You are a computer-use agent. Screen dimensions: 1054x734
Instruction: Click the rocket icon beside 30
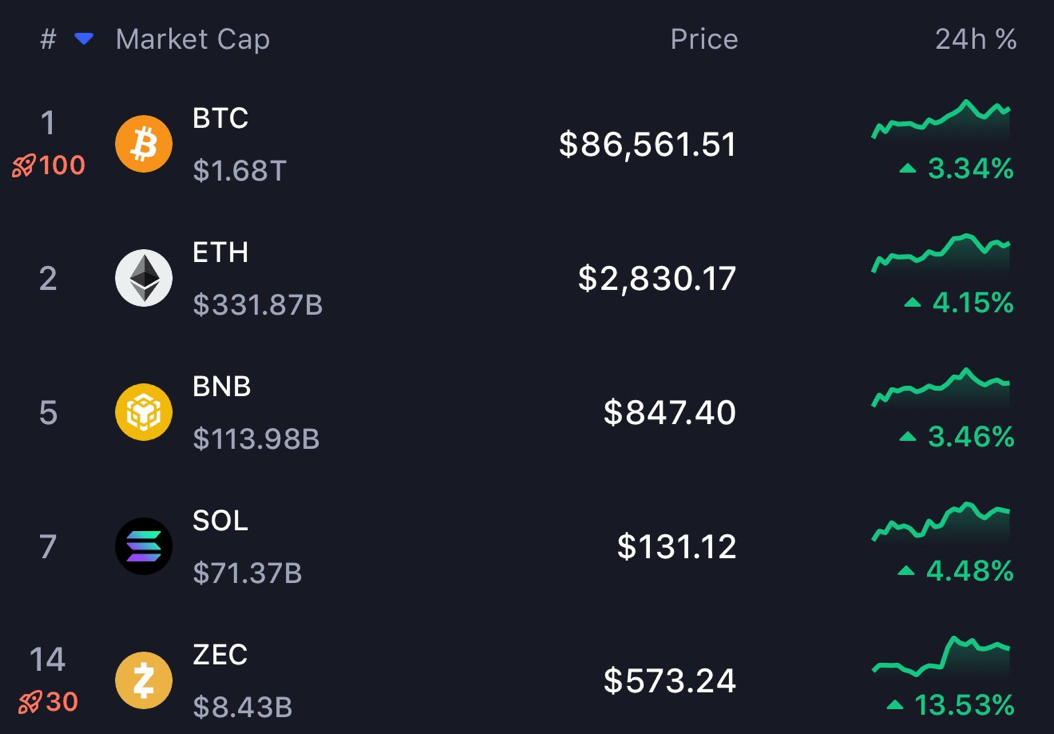(x=29, y=703)
